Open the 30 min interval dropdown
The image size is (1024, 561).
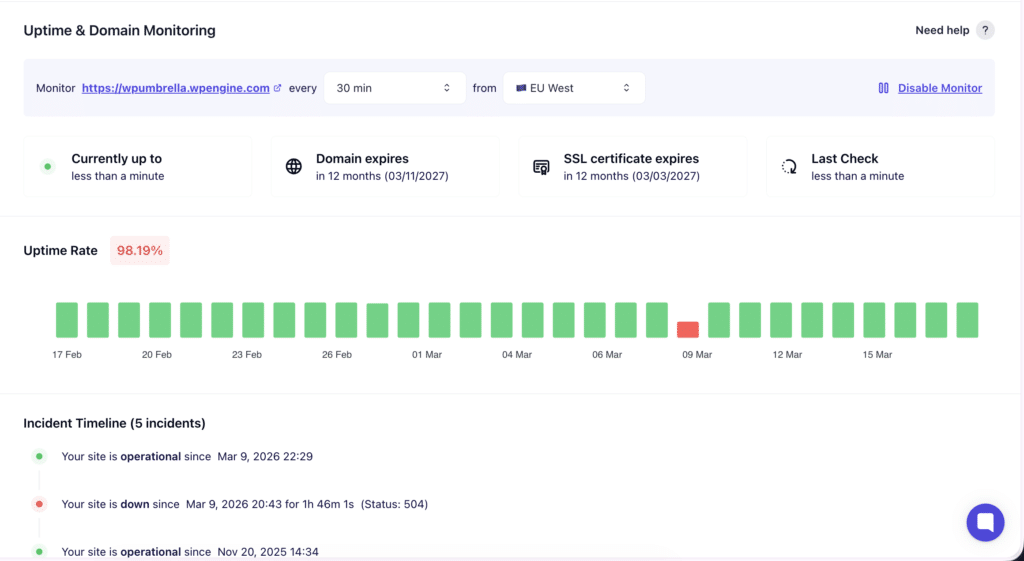click(393, 88)
